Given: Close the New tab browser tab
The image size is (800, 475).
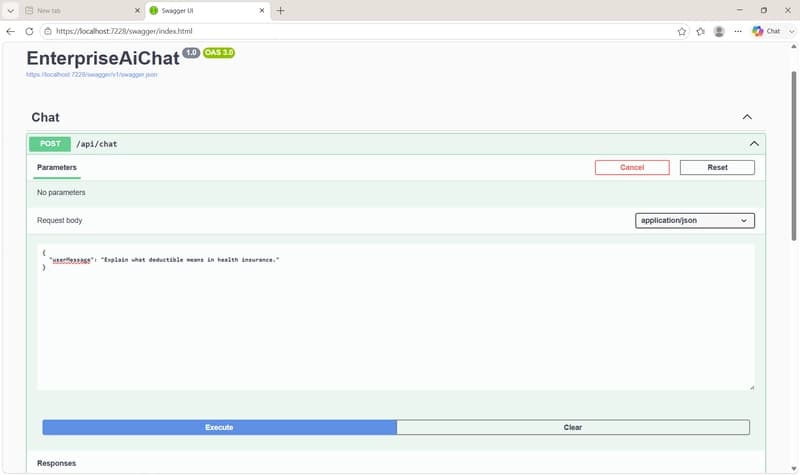Looking at the screenshot, I should 137,11.
